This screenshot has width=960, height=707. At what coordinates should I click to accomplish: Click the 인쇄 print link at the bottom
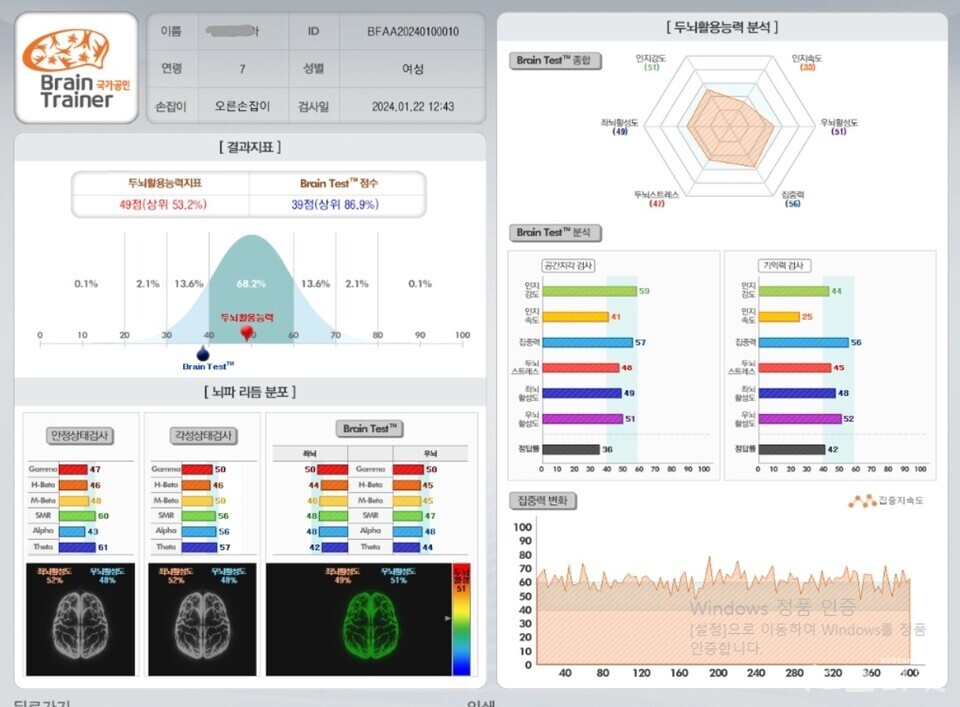(481, 703)
